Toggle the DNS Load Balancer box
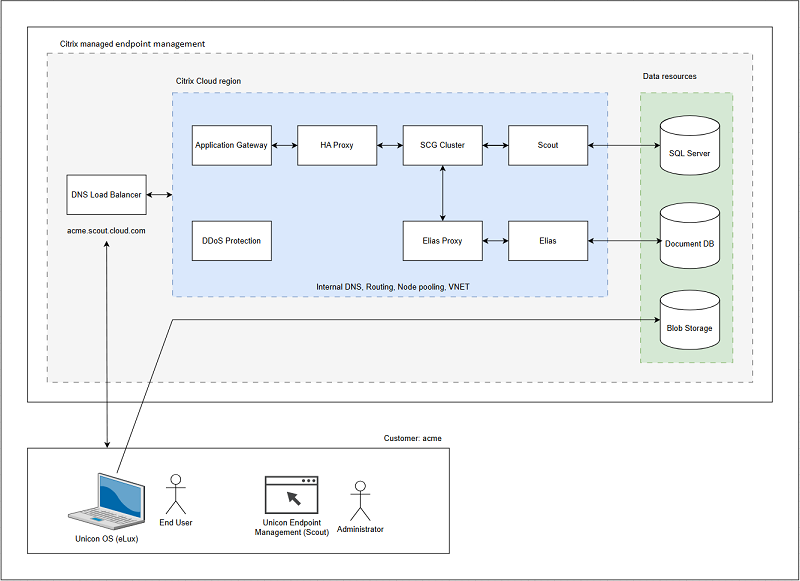The image size is (800, 581). [106, 194]
